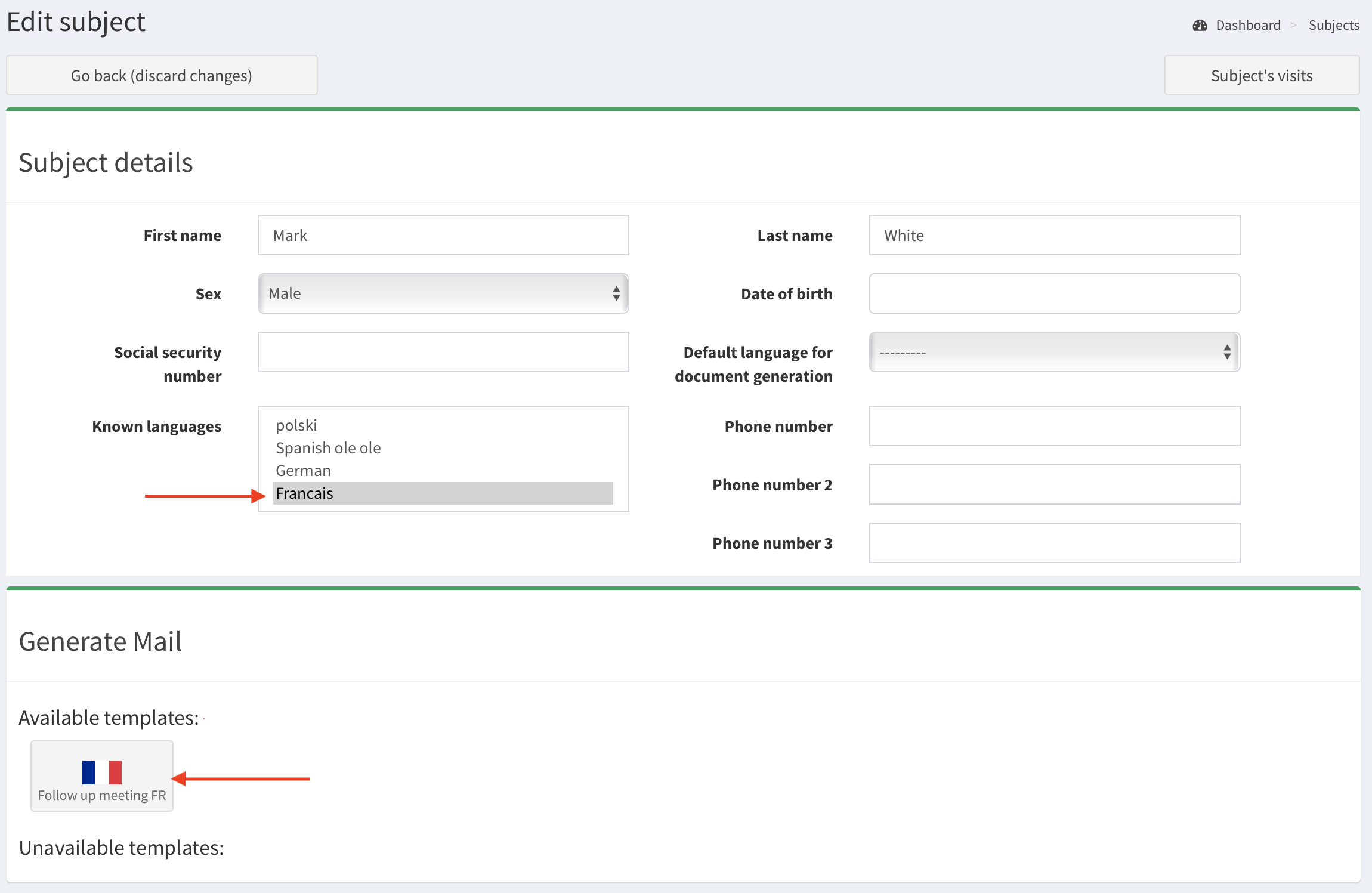Select polski in Known languages list
Viewport: 1372px width, 893px height.
pos(296,425)
